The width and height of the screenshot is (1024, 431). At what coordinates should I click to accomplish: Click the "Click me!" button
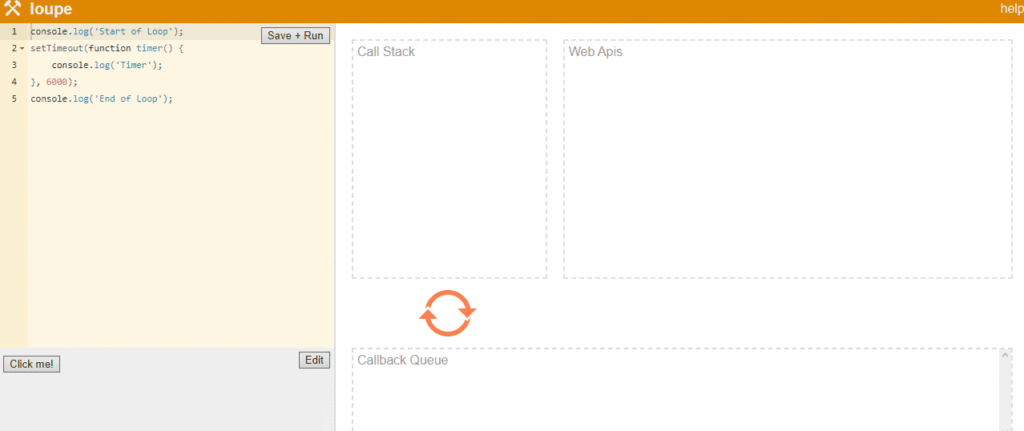pos(32,364)
